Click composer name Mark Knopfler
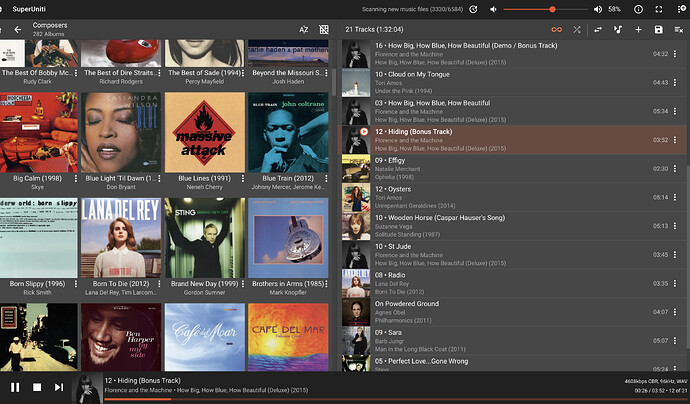Image resolution: width=690 pixels, height=404 pixels. (288, 292)
